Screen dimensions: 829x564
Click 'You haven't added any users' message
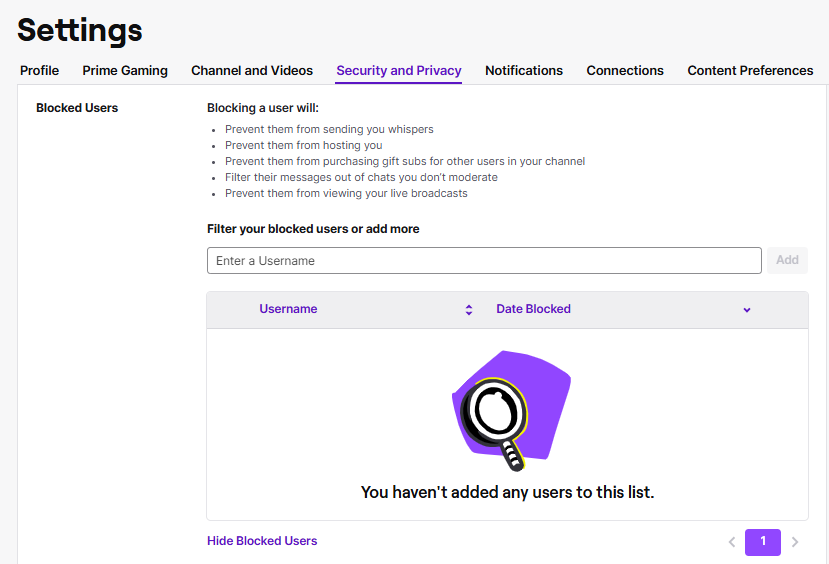(x=508, y=492)
